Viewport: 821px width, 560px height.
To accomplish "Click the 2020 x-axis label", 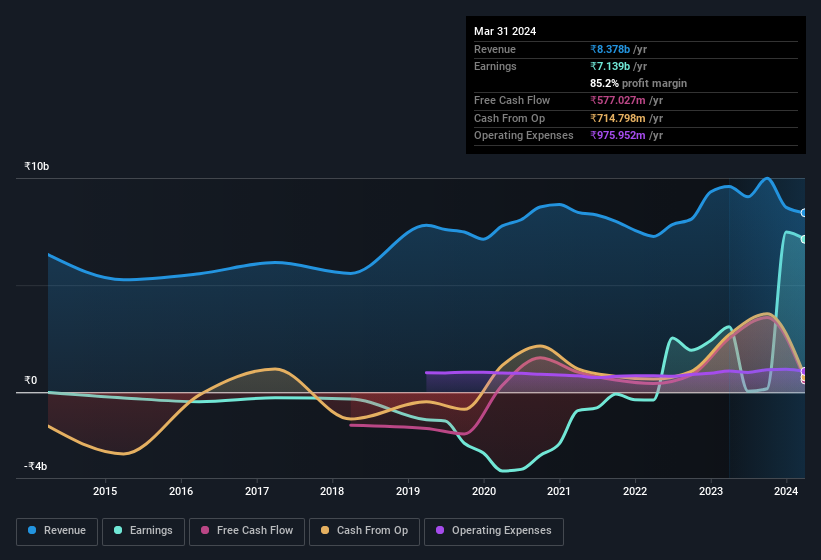I will point(484,491).
